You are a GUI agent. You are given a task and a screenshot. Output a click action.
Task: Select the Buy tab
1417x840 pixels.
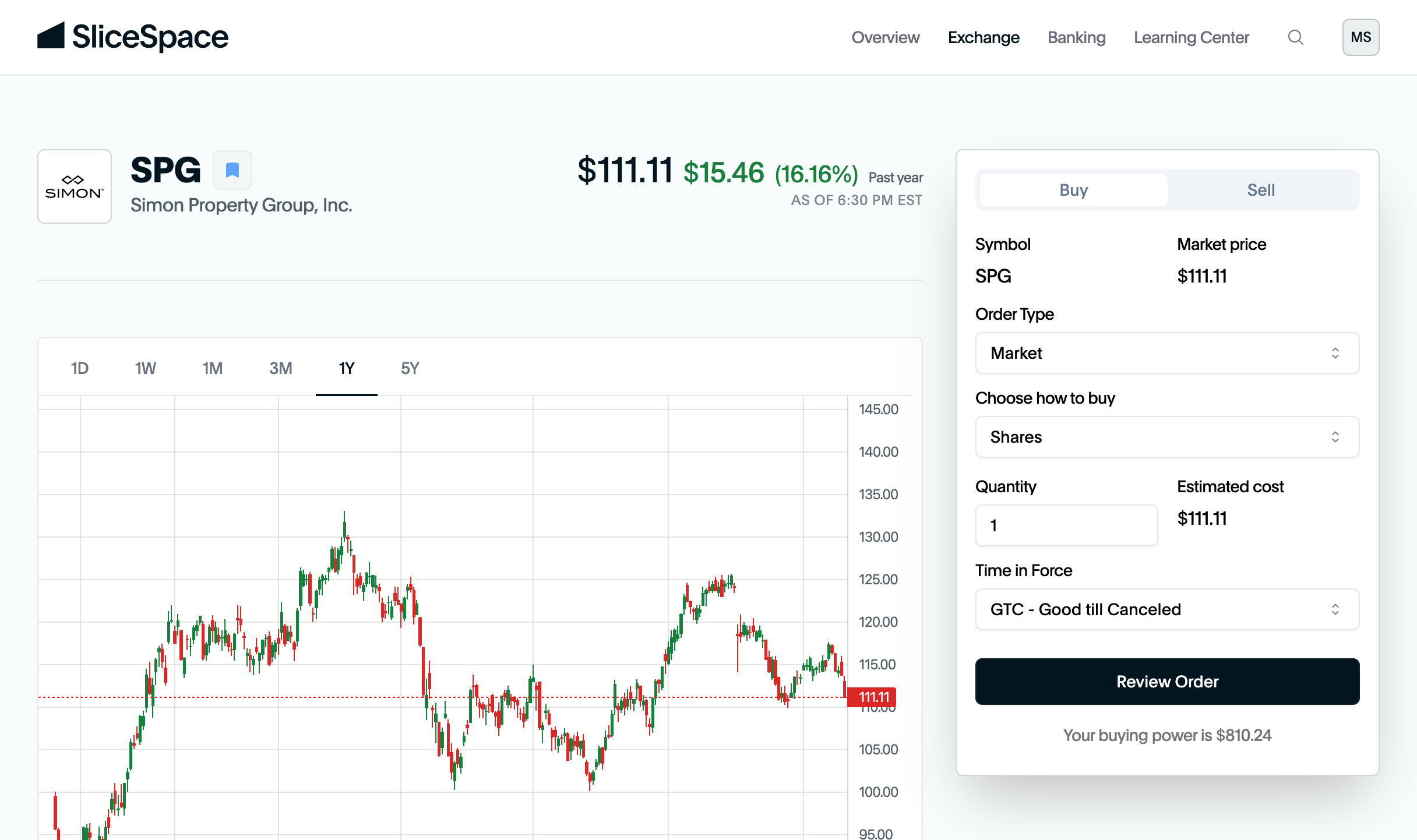pyautogui.click(x=1073, y=190)
